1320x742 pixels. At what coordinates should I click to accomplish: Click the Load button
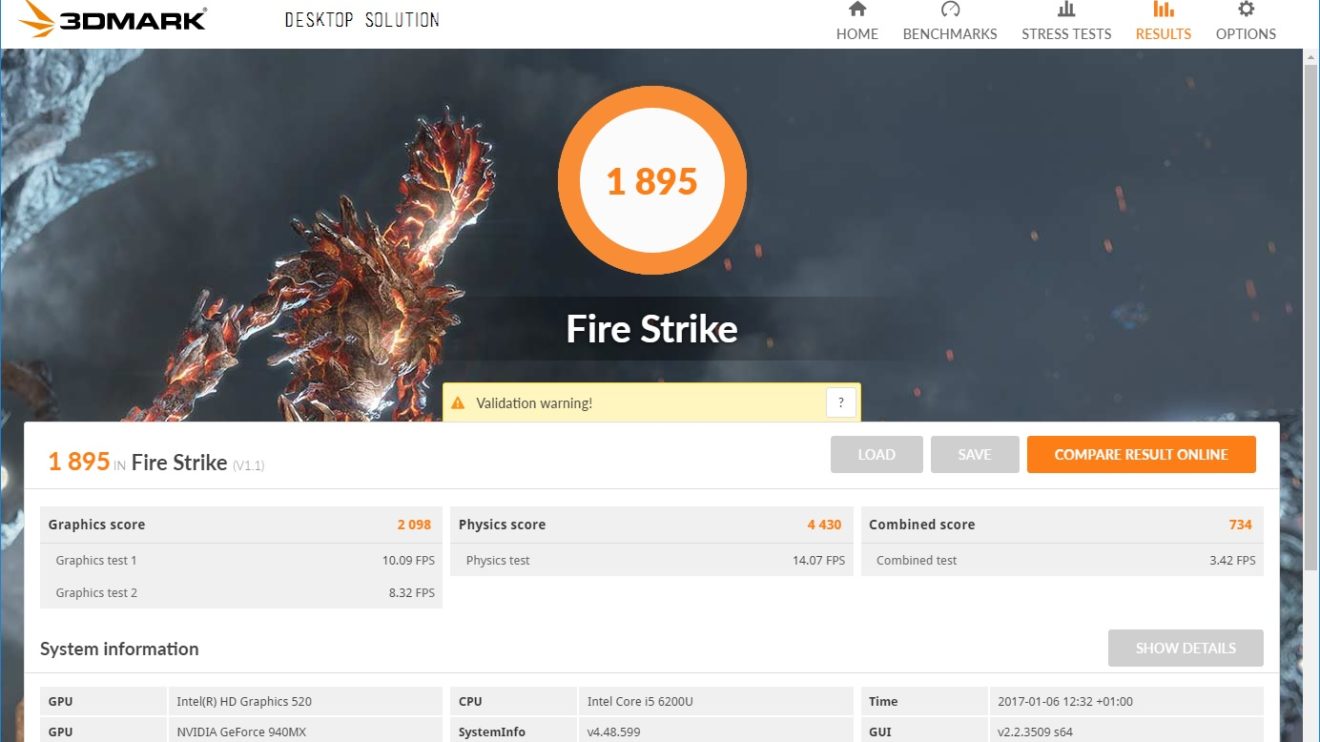[876, 454]
